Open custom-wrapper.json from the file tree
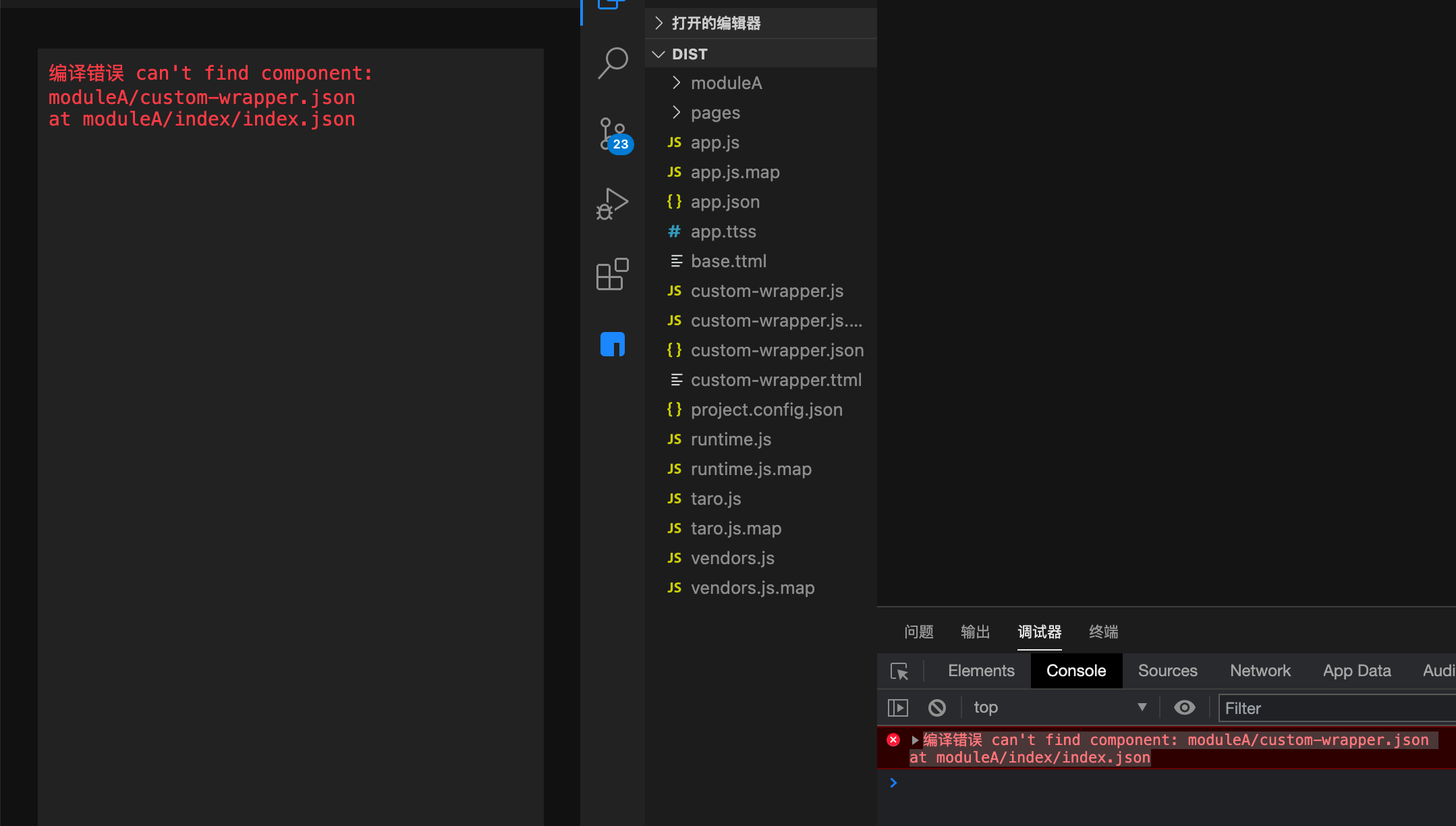Screen dimensions: 1456x826 click(777, 350)
